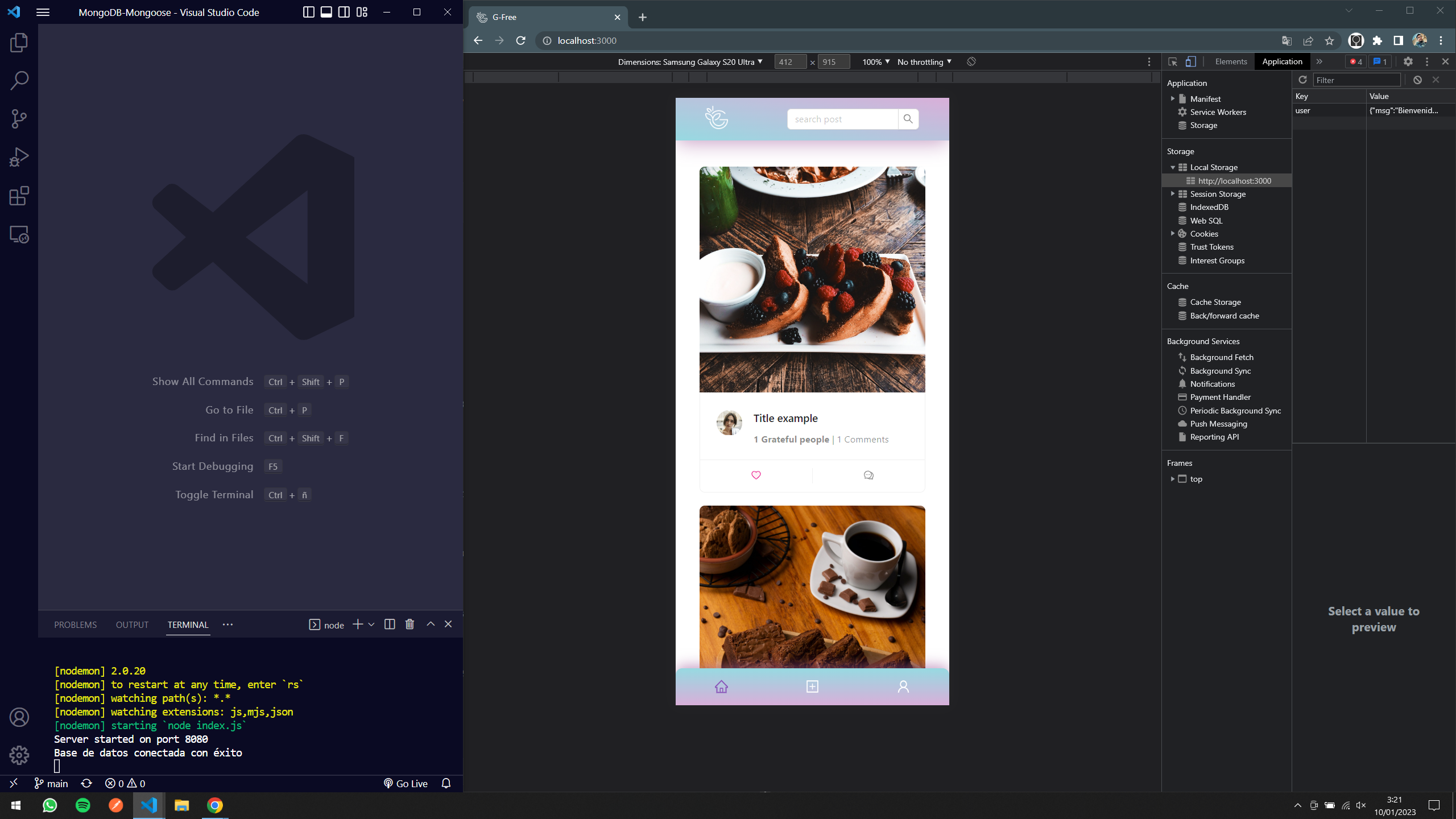The image size is (1456, 819).
Task: Toggle the primary sidebar layout icon
Action: coord(308,12)
